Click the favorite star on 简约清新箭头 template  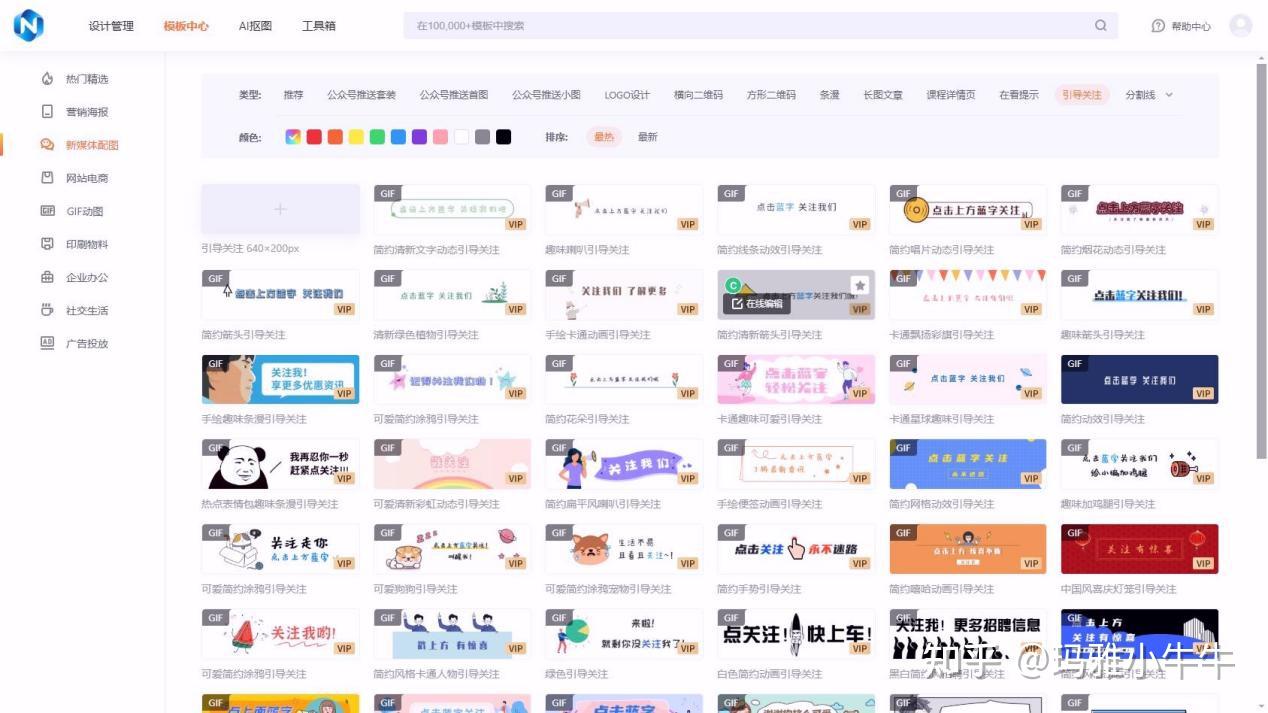860,286
